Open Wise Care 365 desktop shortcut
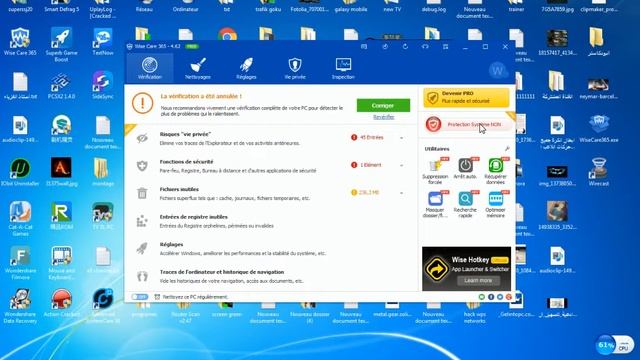Screen dimensions: 640x360 point(20,42)
